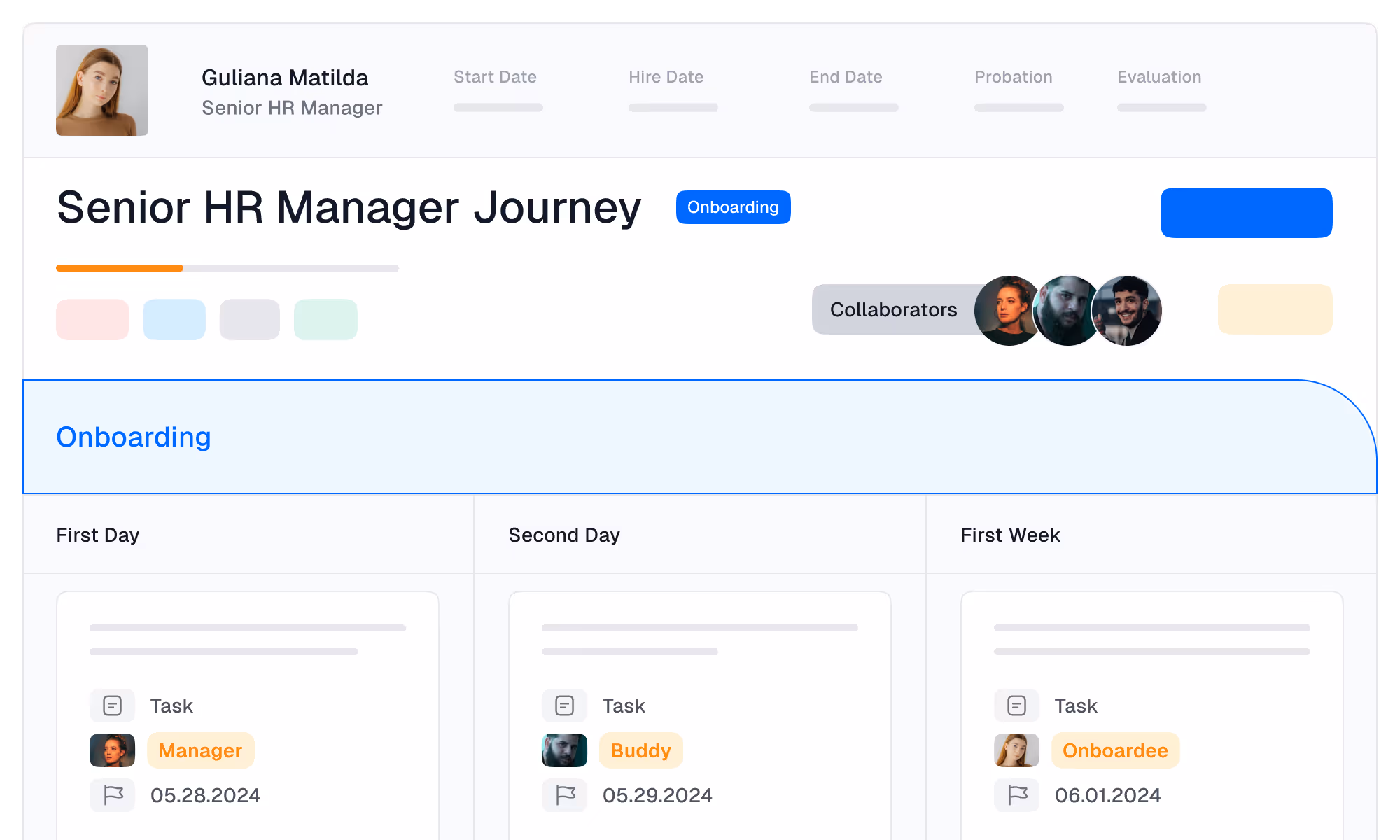Click the Onboardee avatar in First Week card
The width and height of the screenshot is (1400, 840).
[x=1016, y=750]
